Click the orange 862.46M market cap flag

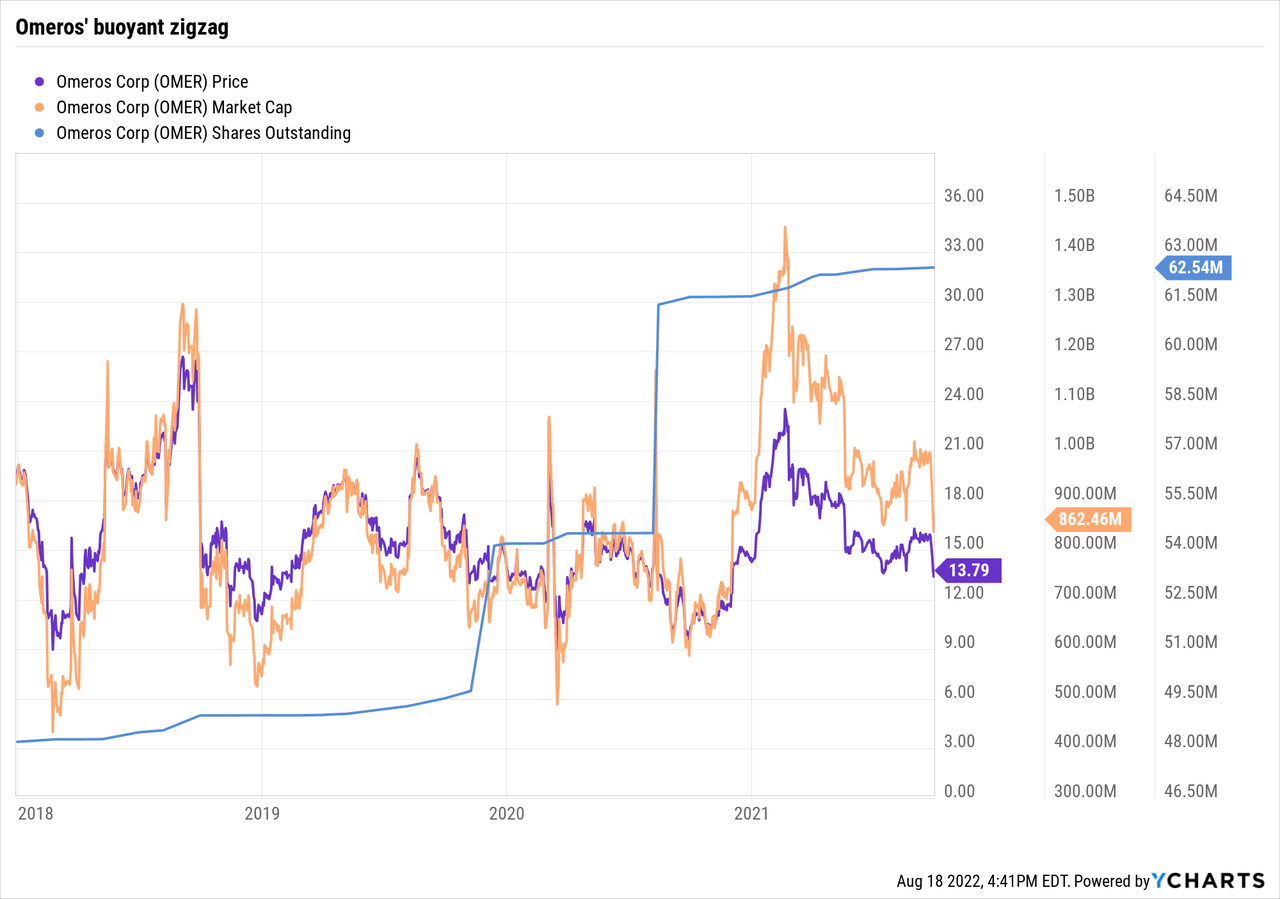click(1089, 519)
